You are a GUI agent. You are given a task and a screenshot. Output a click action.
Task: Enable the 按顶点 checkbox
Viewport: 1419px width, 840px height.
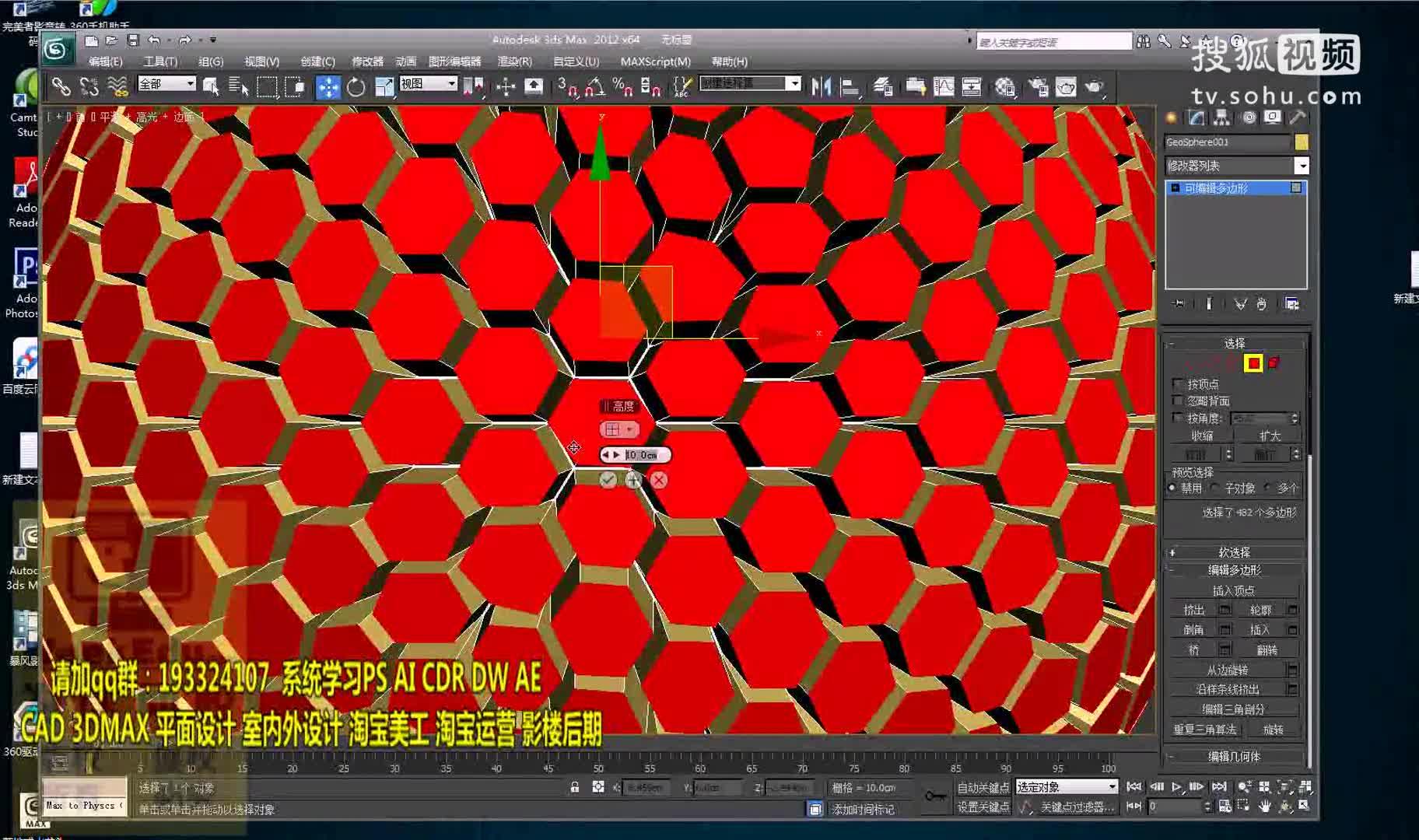1178,383
